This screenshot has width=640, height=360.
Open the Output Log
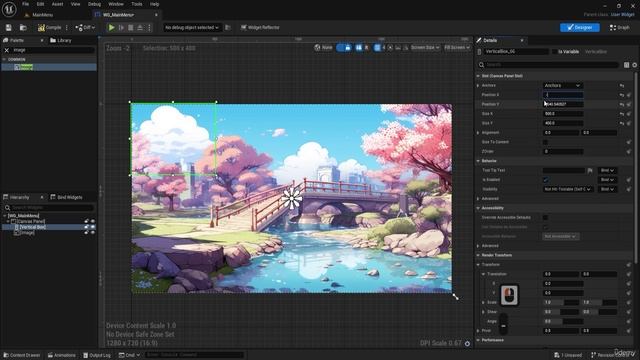click(x=97, y=355)
